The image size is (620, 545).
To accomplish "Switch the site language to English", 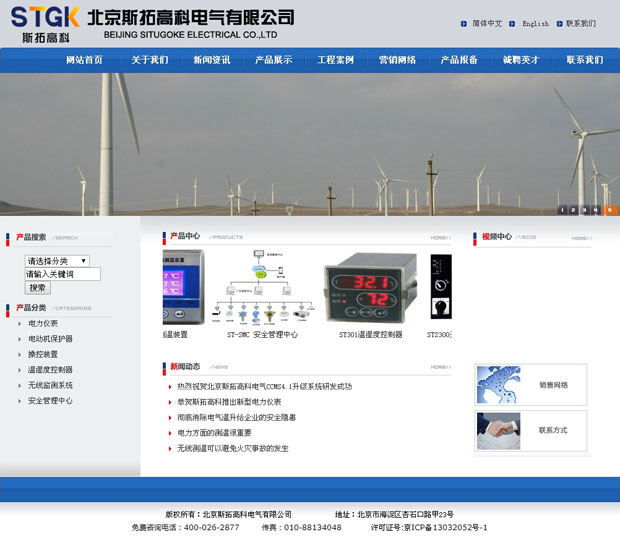I will click(535, 24).
